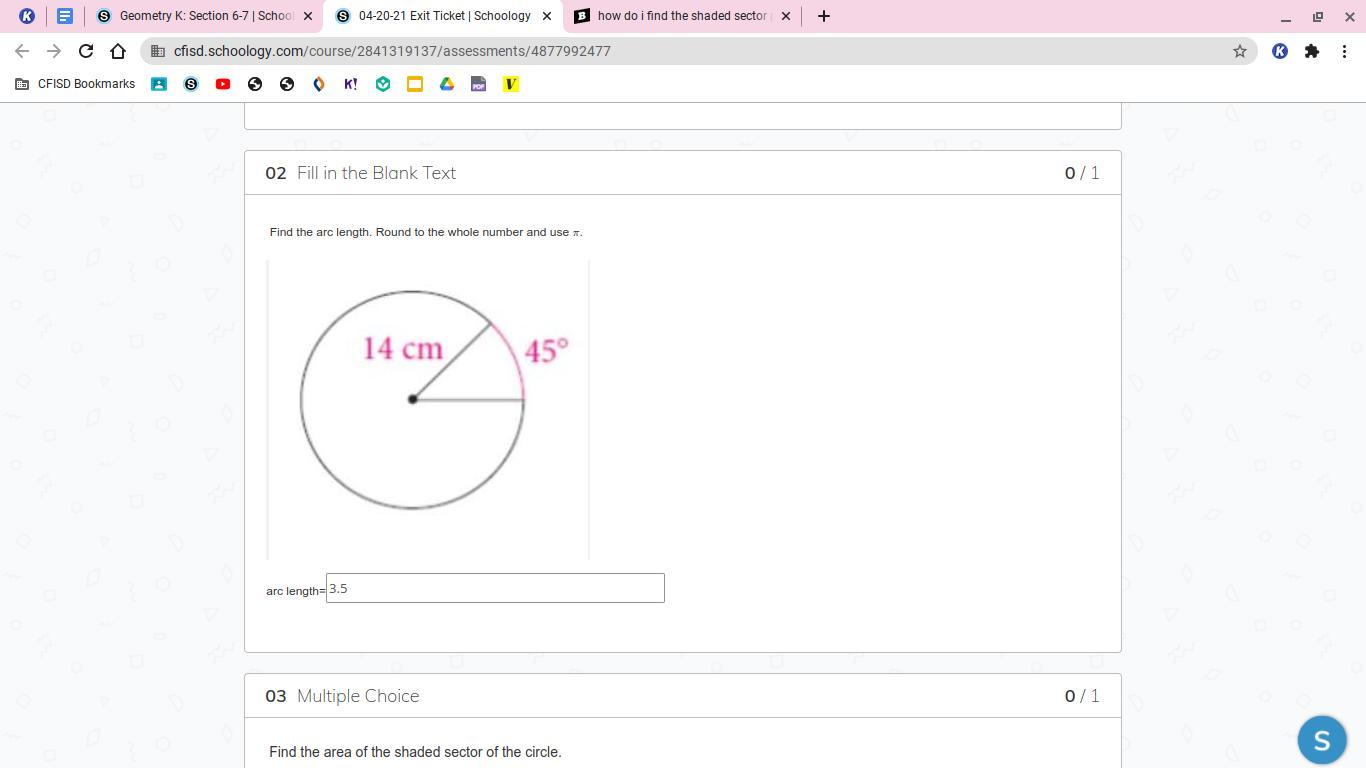Viewport: 1366px width, 768px height.
Task: Restore down the browser window
Action: pos(1318,16)
